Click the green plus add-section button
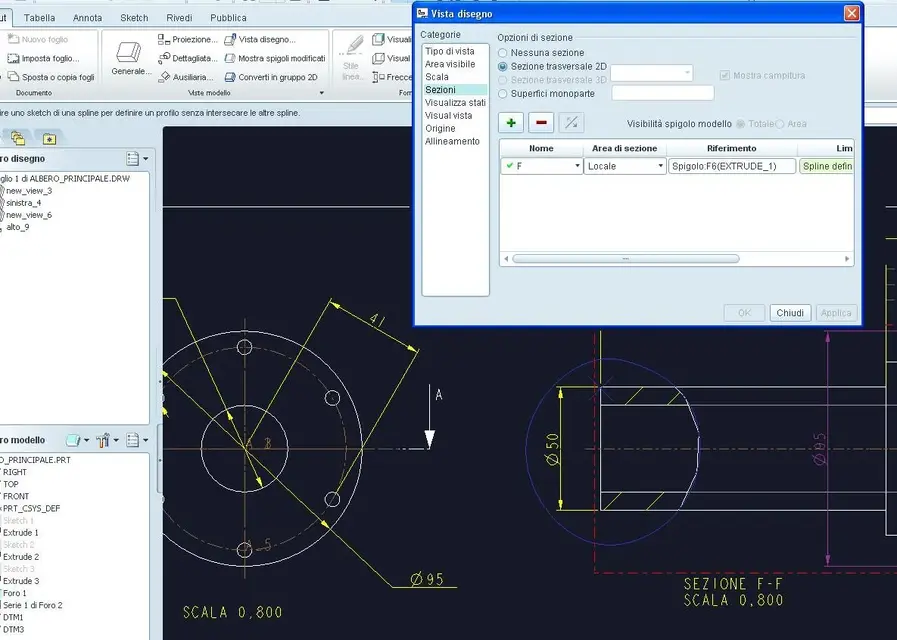The image size is (897, 640). [511, 122]
